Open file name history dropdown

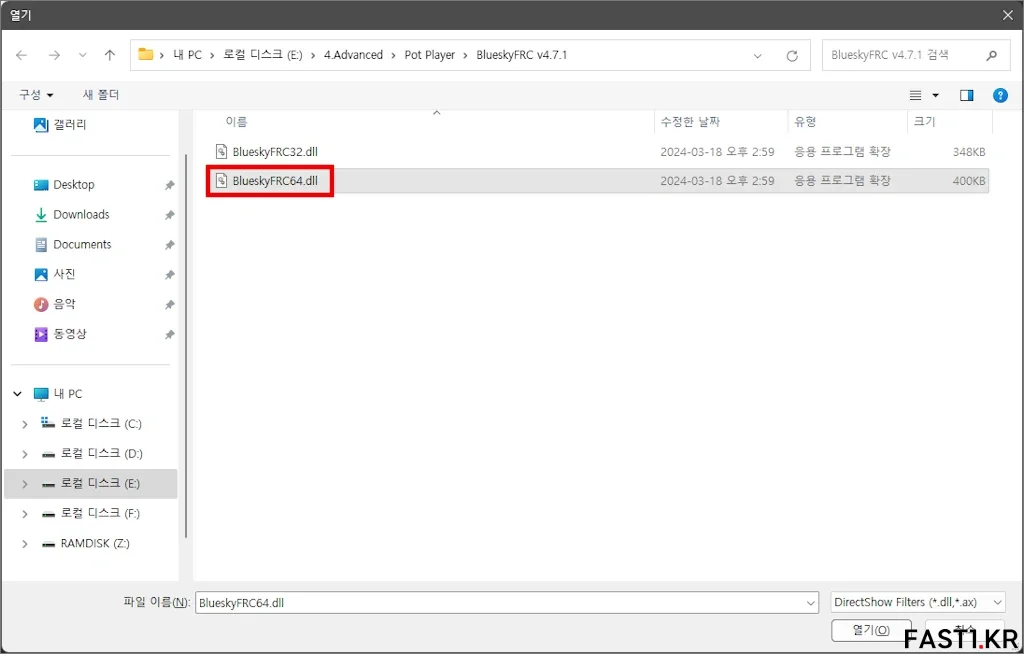pos(810,602)
